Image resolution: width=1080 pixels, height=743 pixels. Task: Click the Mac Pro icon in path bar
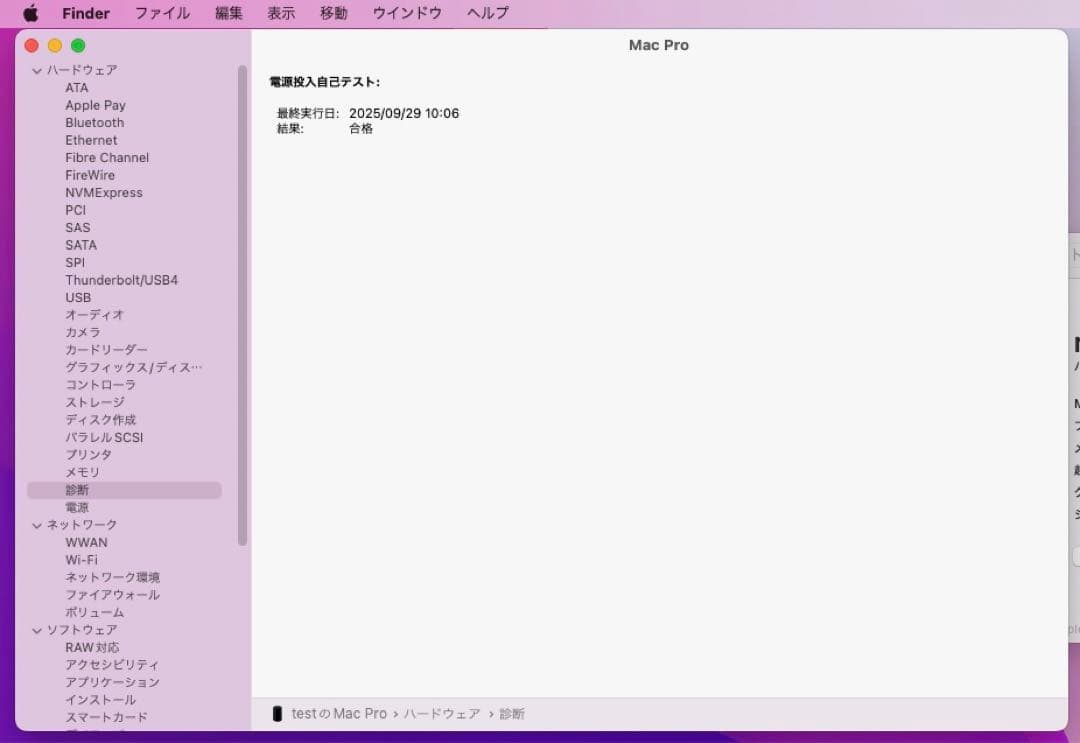click(277, 713)
